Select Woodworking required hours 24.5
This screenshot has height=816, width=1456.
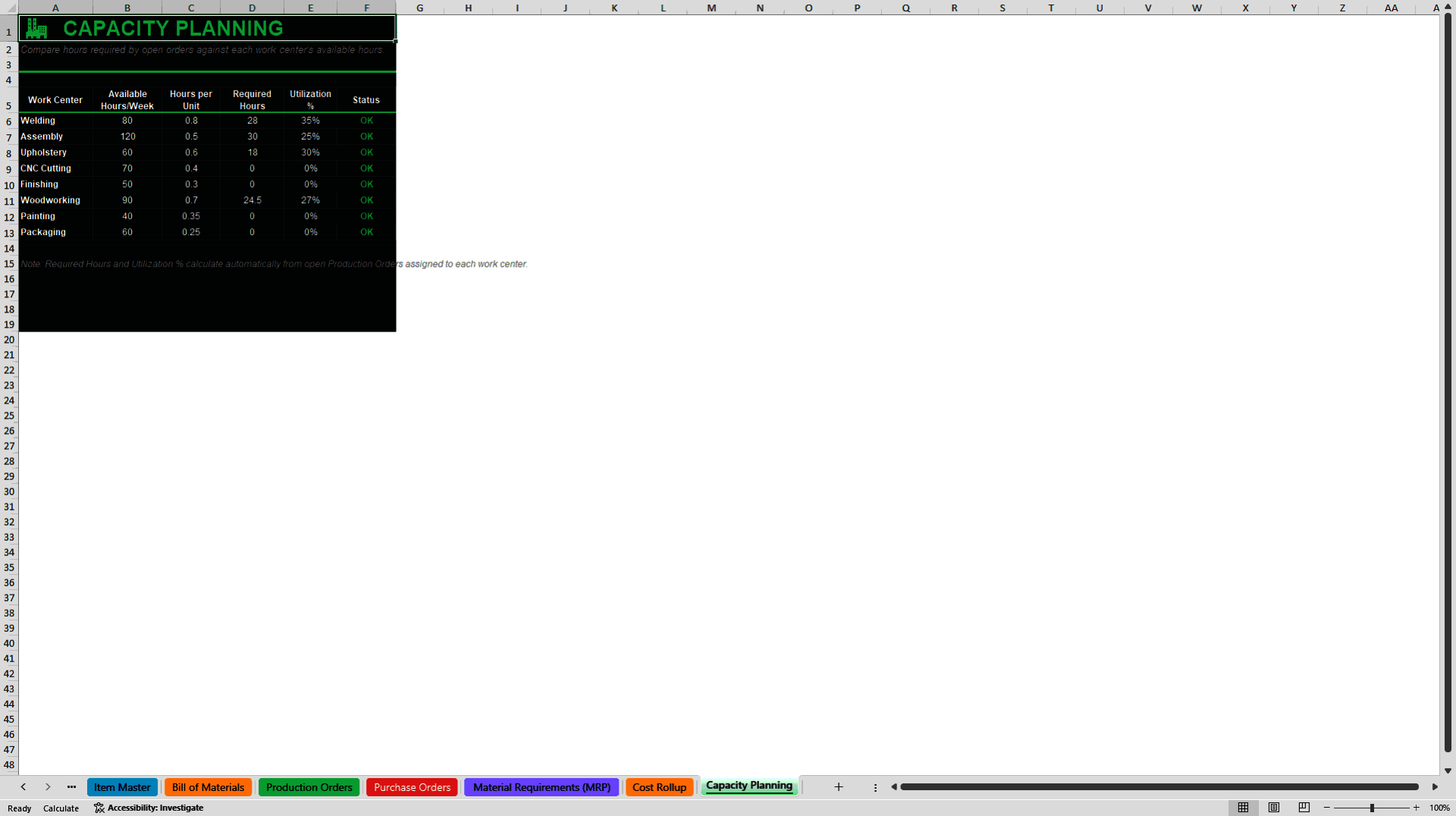pyautogui.click(x=252, y=200)
